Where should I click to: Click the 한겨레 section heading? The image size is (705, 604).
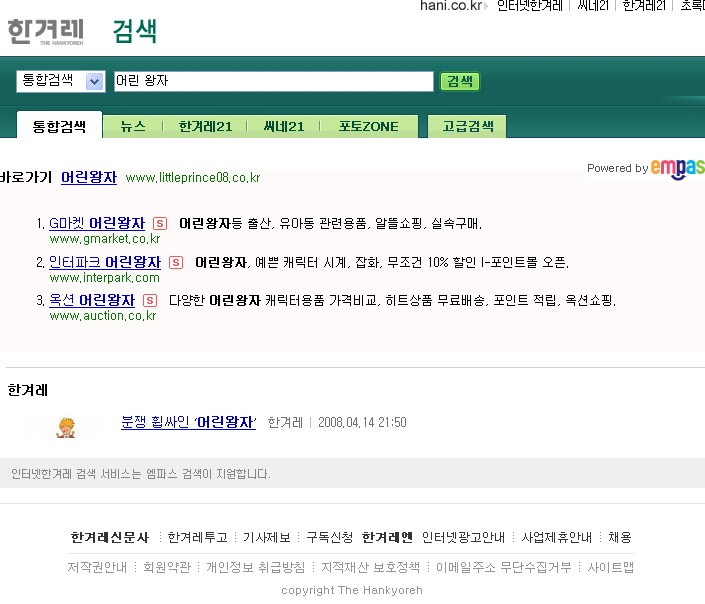tap(28, 390)
